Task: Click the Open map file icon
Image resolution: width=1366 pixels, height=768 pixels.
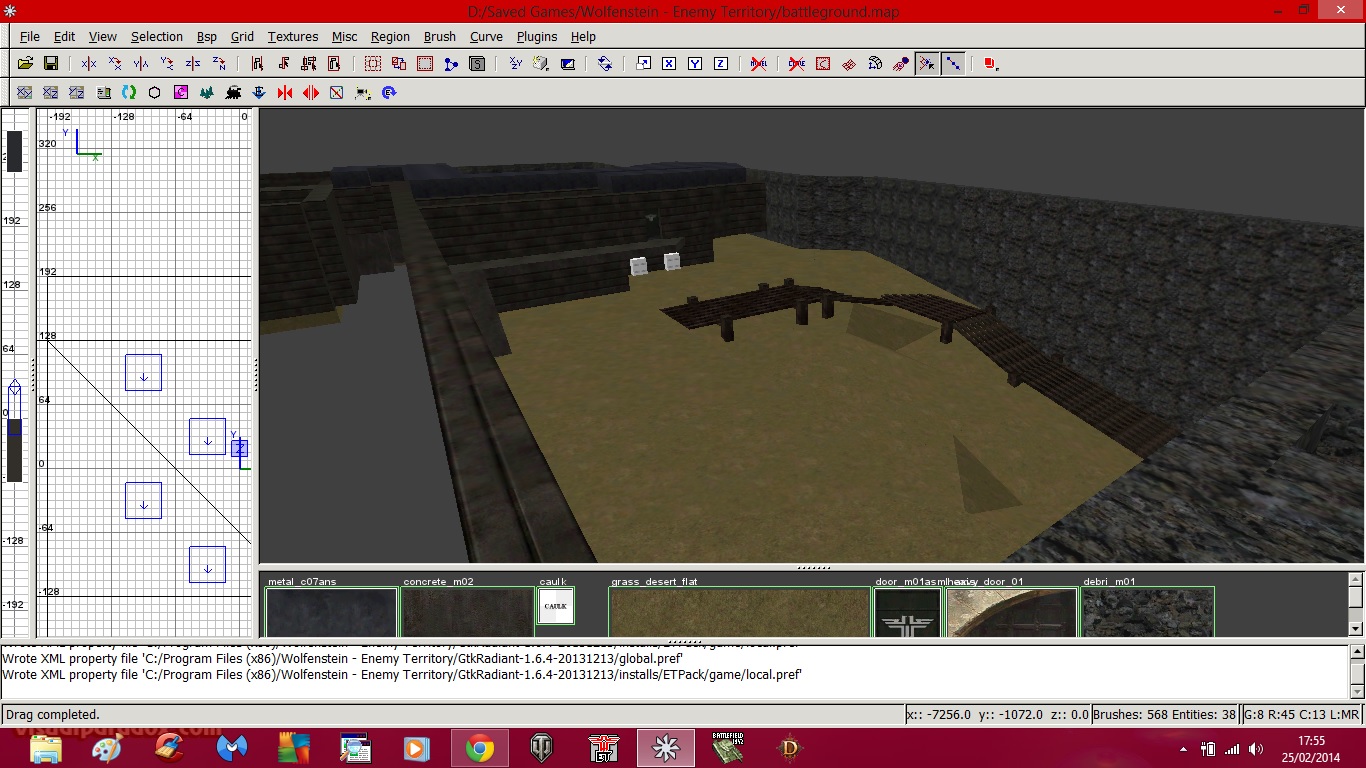Action: click(25, 63)
